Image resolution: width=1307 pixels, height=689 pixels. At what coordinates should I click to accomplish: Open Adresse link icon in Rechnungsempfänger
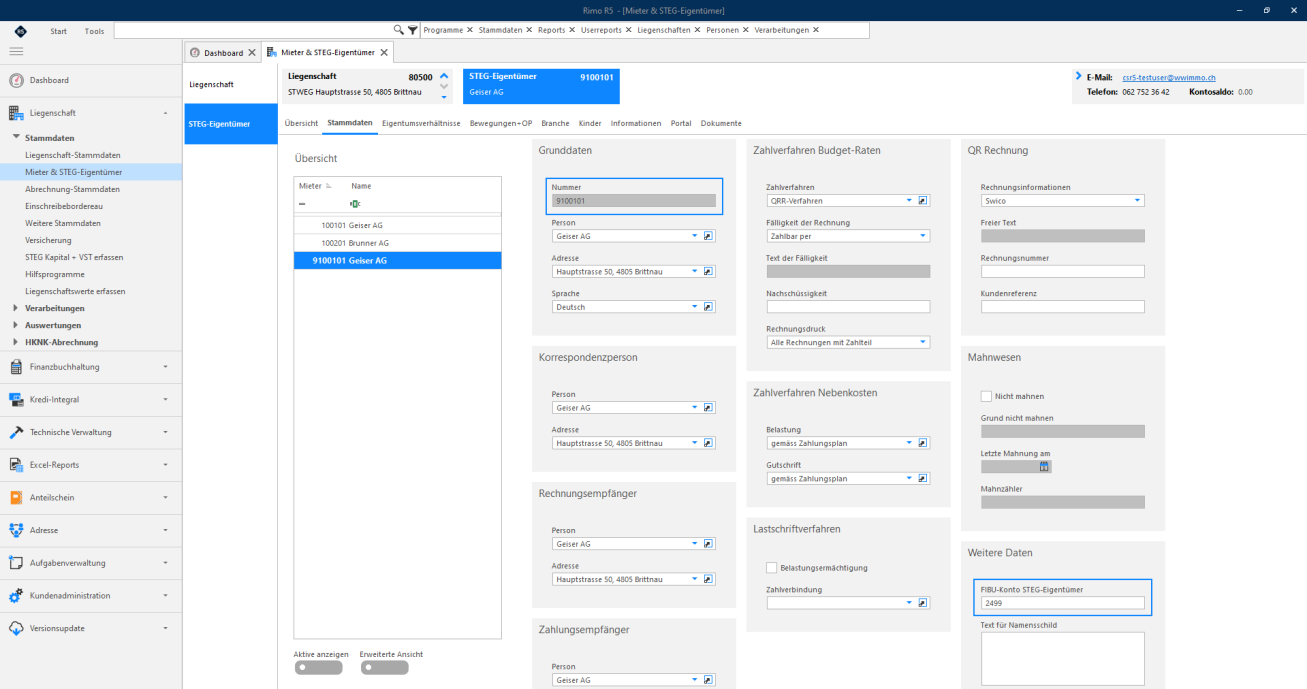coord(709,579)
